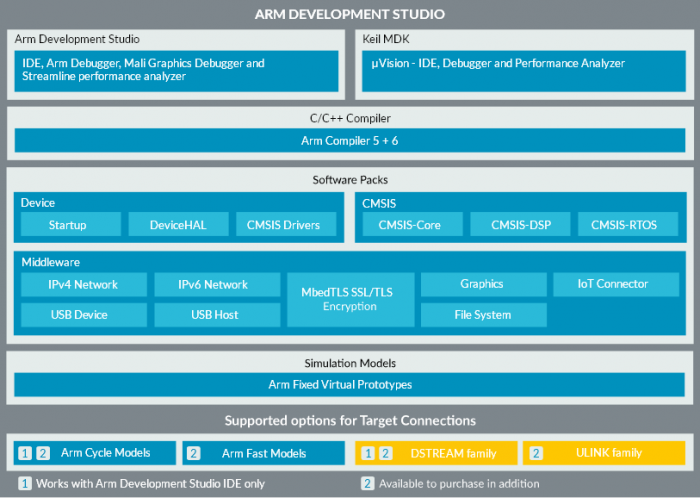
Task: Open the File System component
Action: click(482, 315)
